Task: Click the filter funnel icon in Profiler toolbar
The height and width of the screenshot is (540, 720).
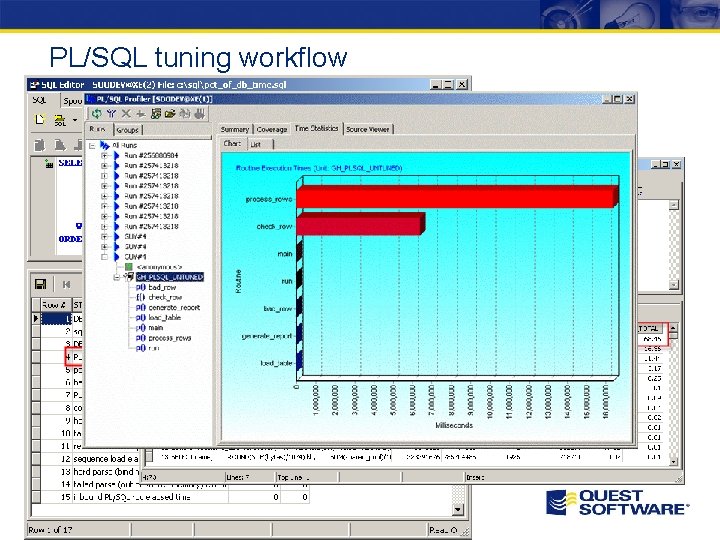Action: point(111,113)
